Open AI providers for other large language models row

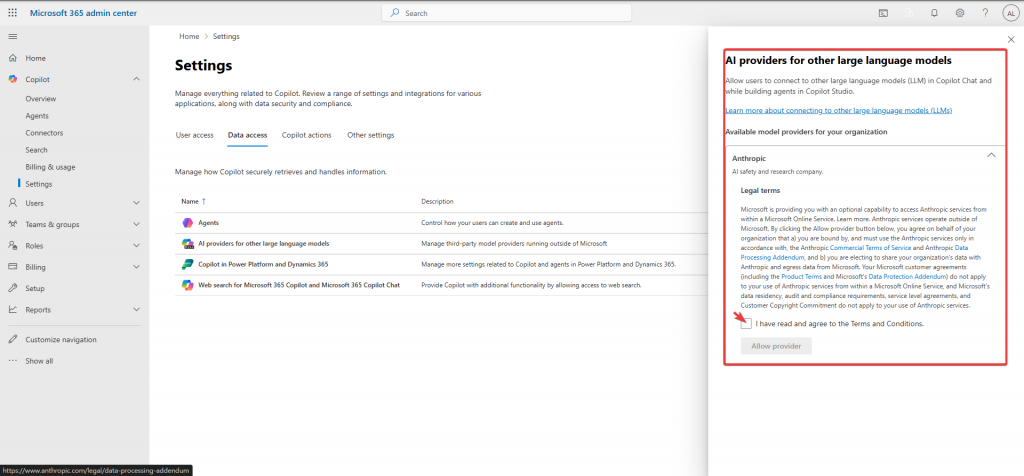[x=441, y=244]
